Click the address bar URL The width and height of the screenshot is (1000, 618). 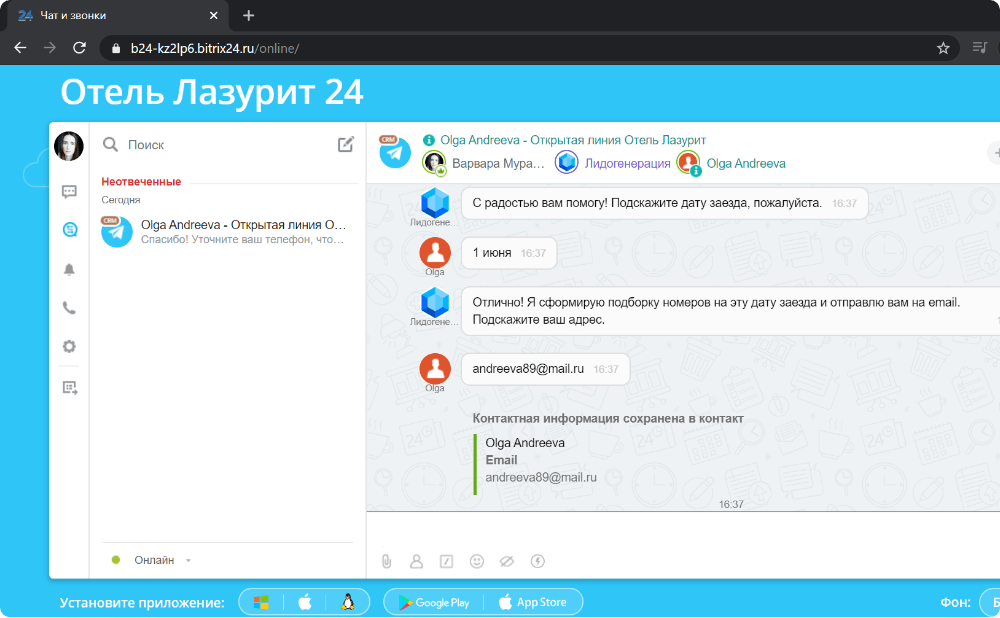pyautogui.click(x=215, y=48)
